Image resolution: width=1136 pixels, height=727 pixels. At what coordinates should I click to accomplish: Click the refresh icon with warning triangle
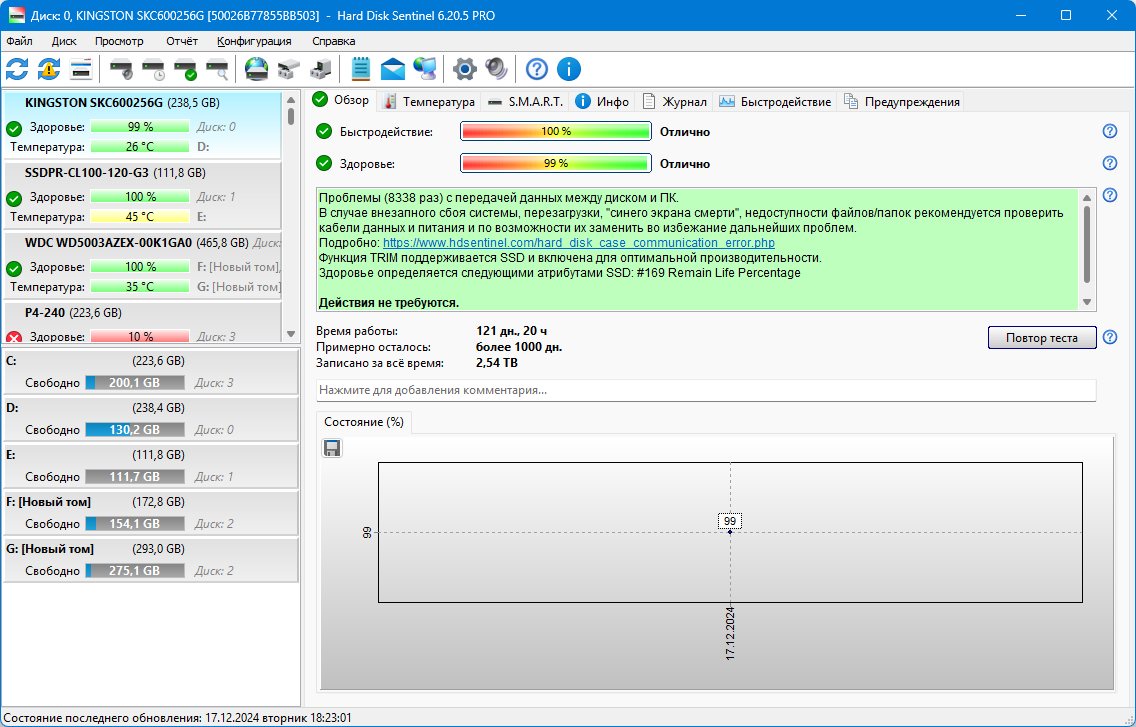click(x=49, y=70)
